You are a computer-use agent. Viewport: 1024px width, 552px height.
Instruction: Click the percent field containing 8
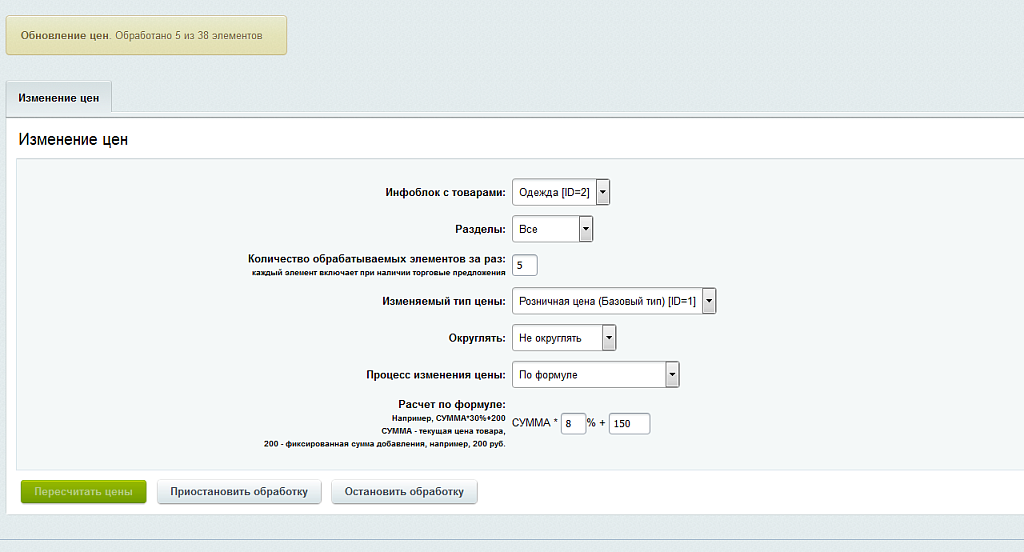tap(573, 424)
